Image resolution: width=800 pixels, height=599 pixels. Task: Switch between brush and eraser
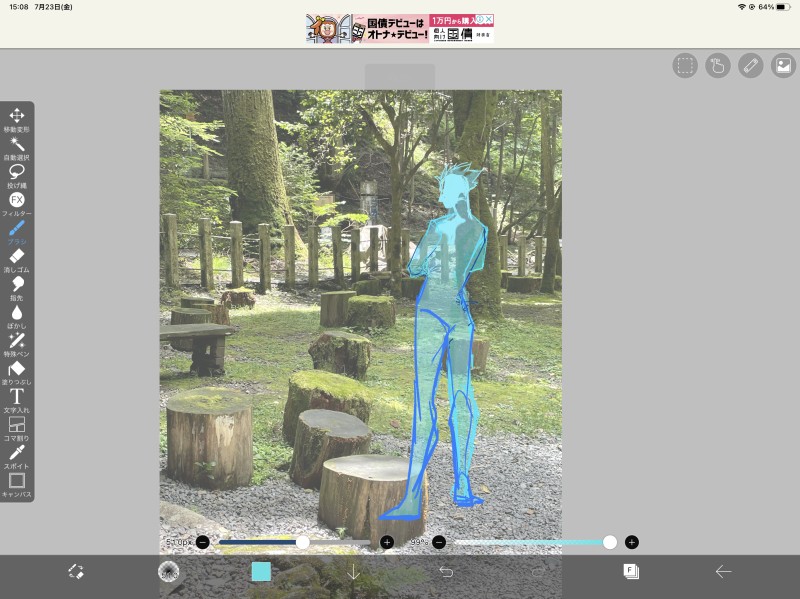click(76, 571)
